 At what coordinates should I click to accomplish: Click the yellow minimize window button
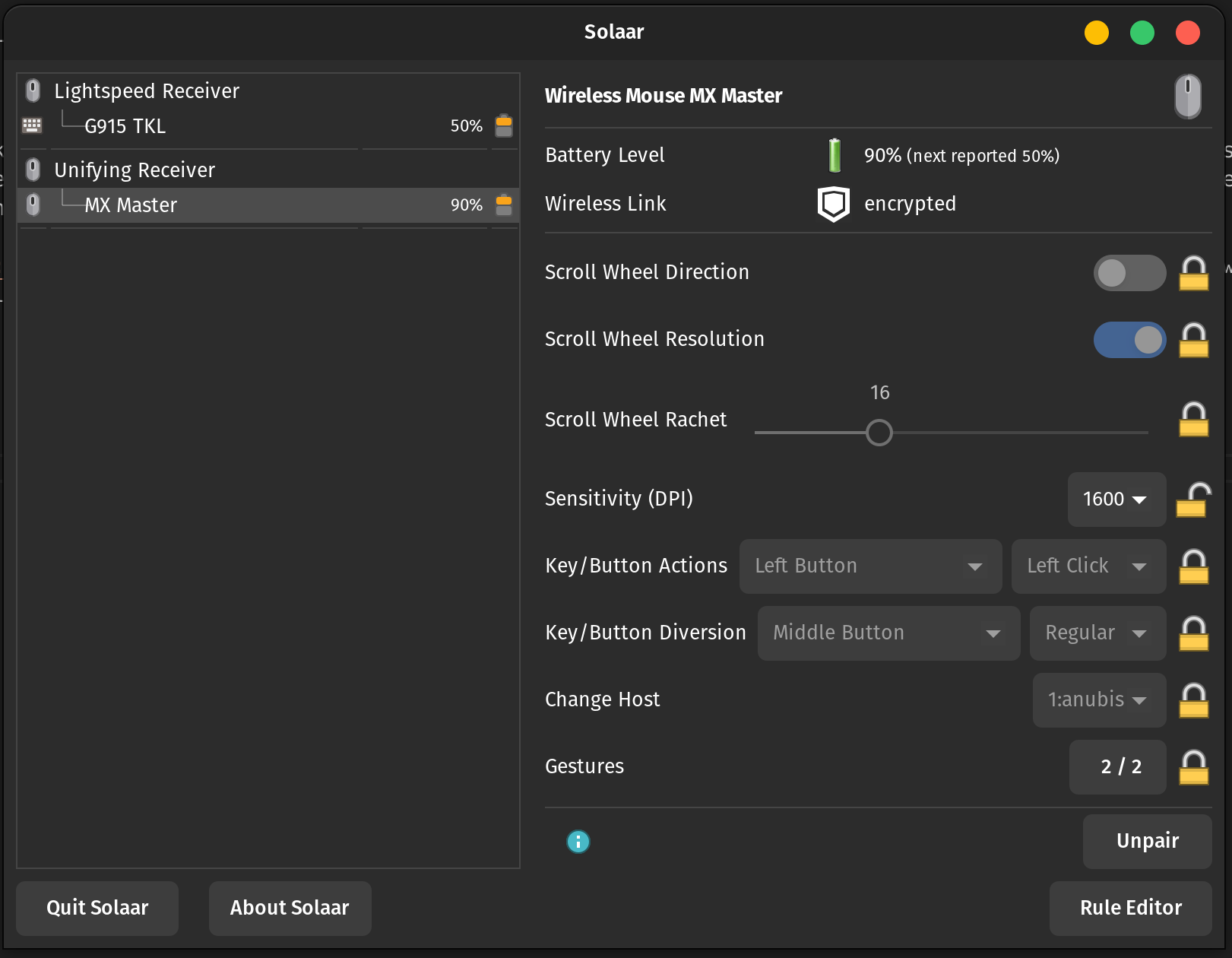tap(1096, 33)
